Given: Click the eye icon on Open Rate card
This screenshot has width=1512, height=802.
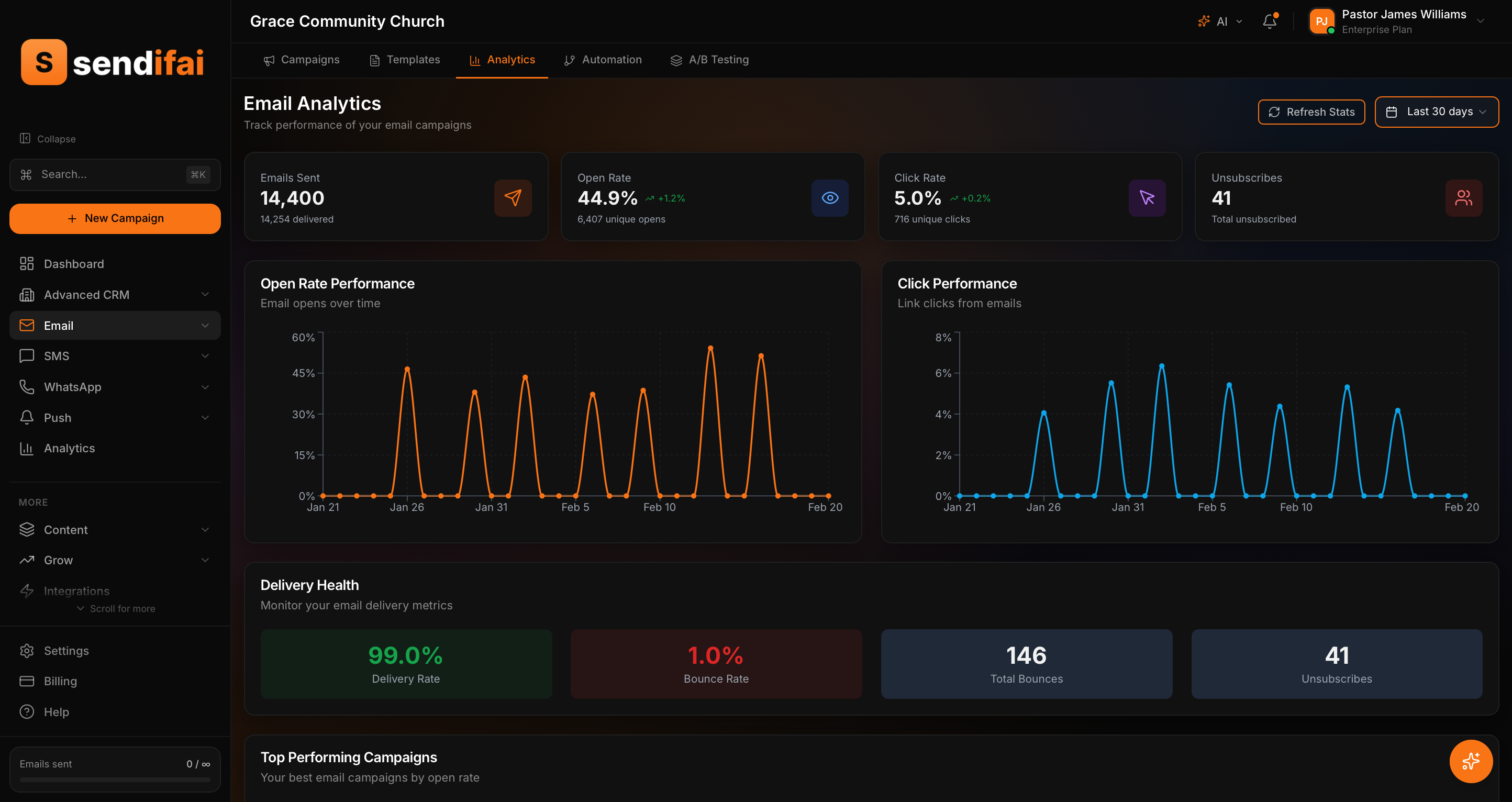Looking at the screenshot, I should pyautogui.click(x=829, y=198).
